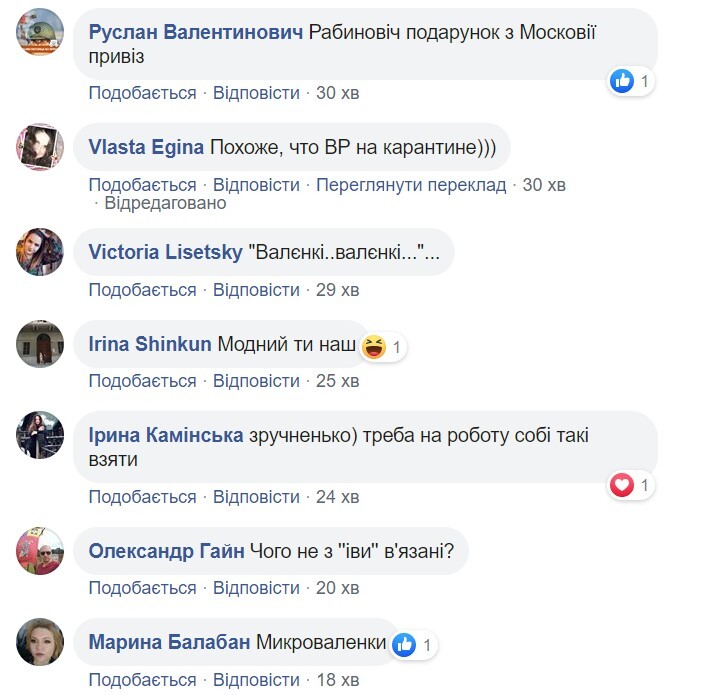Click the 30 хв timestamp on Руслан's comment
Image resolution: width=702 pixels, height=695 pixels.
tap(337, 93)
